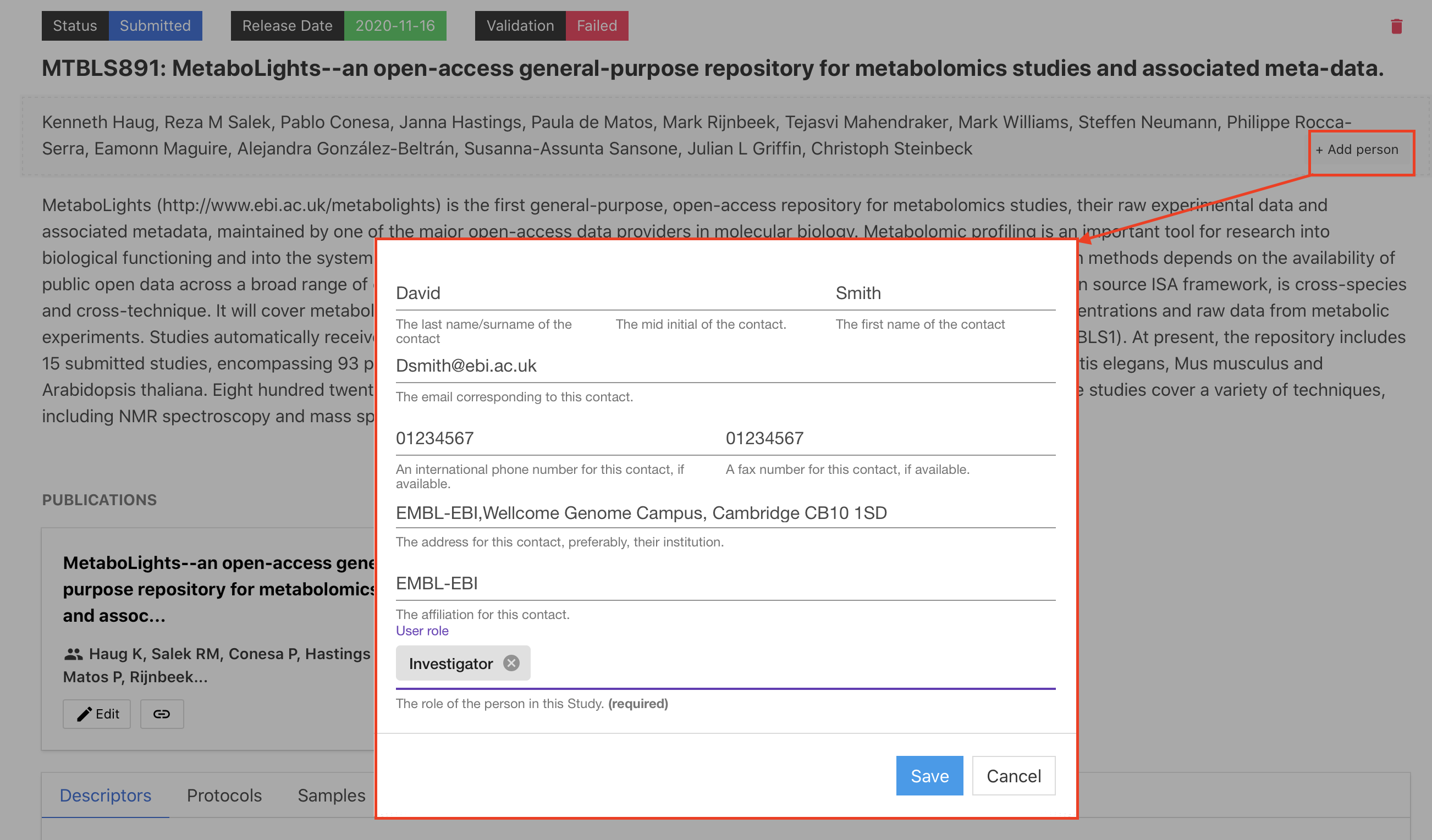The height and width of the screenshot is (840, 1432).
Task: Click the Investigator role chip label
Action: click(450, 664)
